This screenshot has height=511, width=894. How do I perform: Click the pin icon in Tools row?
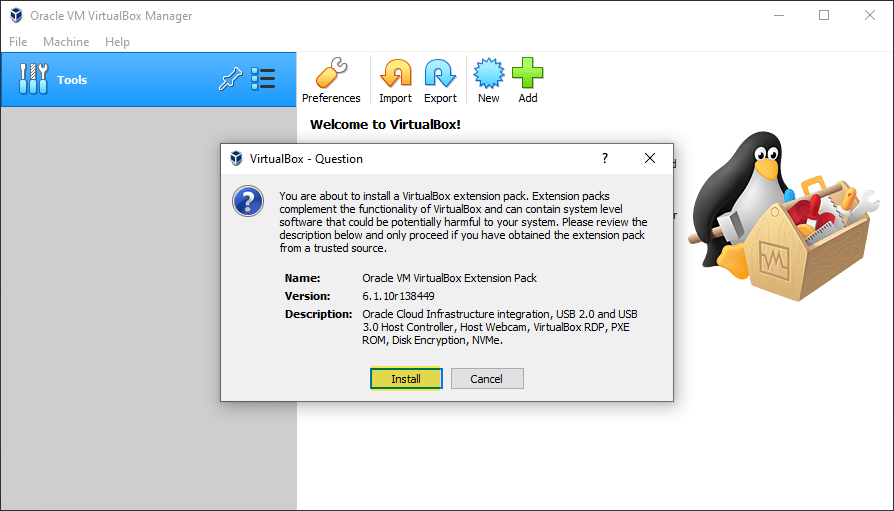(230, 79)
